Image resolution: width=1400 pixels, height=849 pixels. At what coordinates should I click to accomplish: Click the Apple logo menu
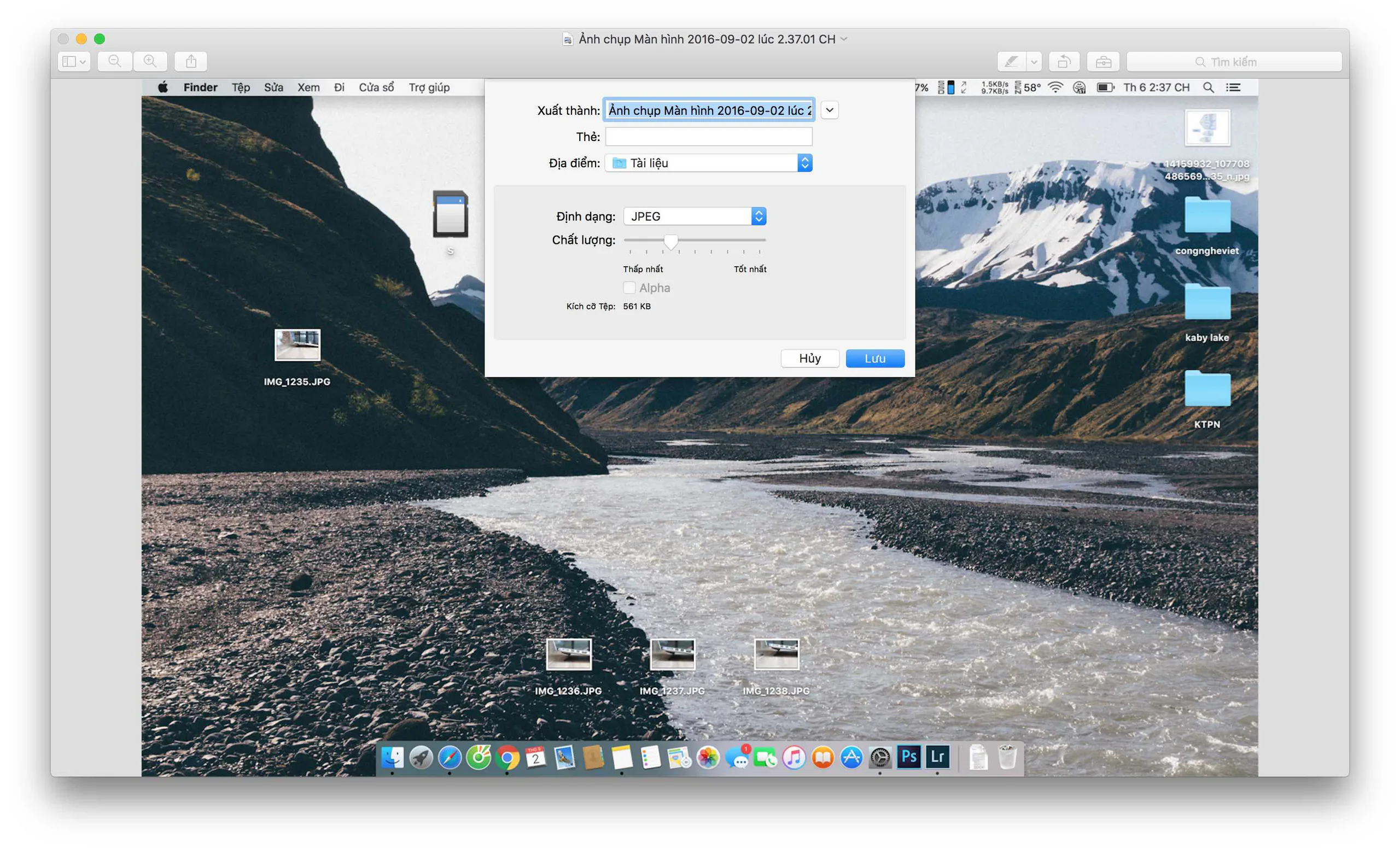[x=163, y=87]
